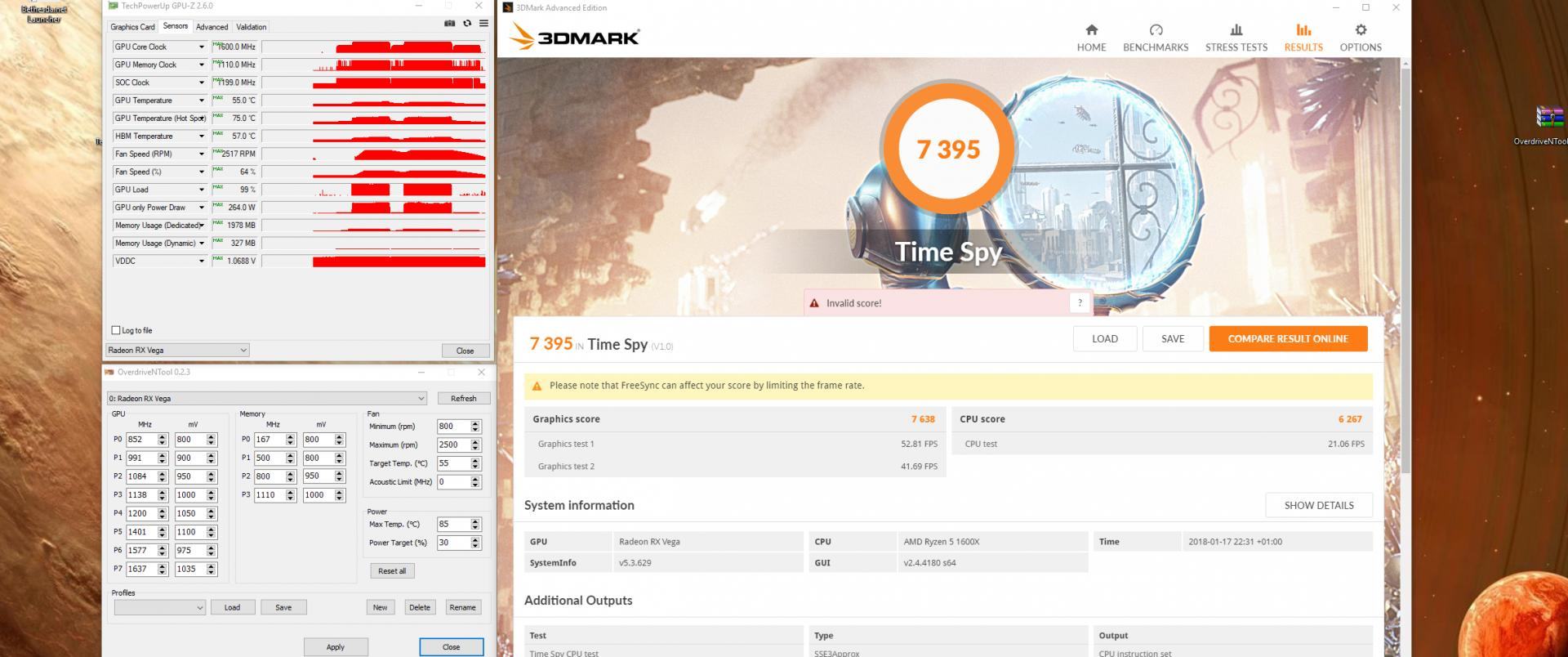
Task: Create a New profile in OverdriveNTool
Action: [380, 607]
